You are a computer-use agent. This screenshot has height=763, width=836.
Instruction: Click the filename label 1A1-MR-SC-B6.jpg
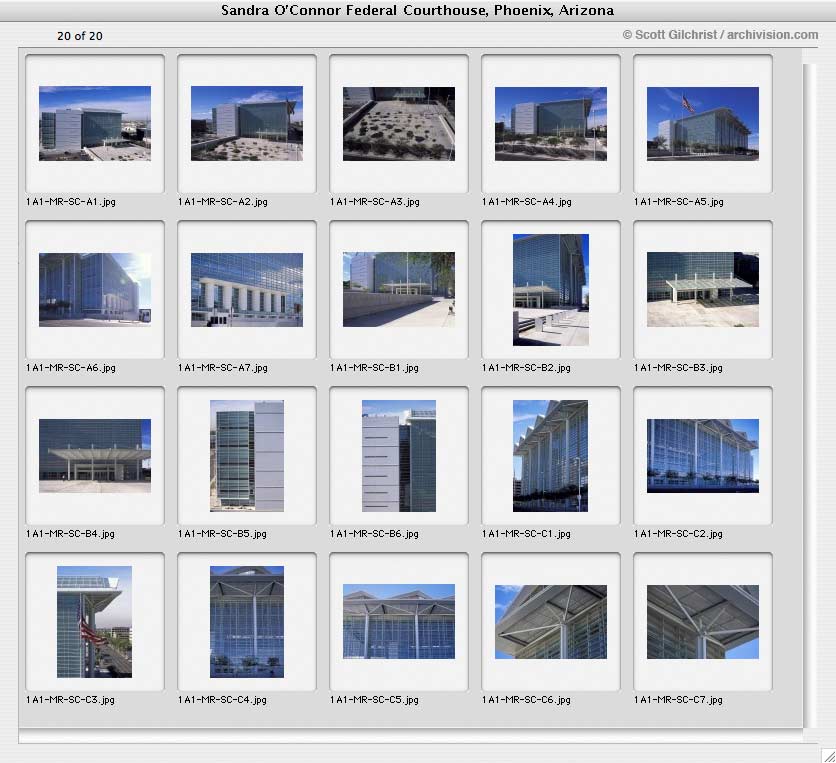pyautogui.click(x=374, y=534)
